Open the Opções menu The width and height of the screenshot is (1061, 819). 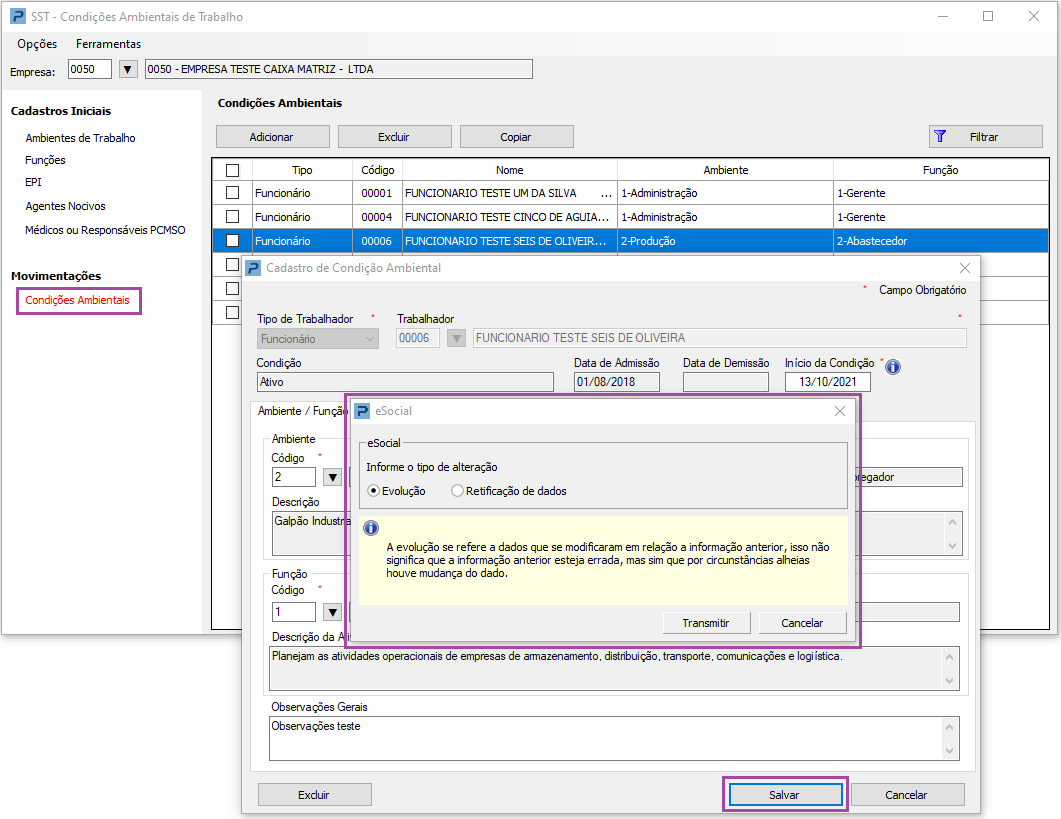pyautogui.click(x=37, y=44)
